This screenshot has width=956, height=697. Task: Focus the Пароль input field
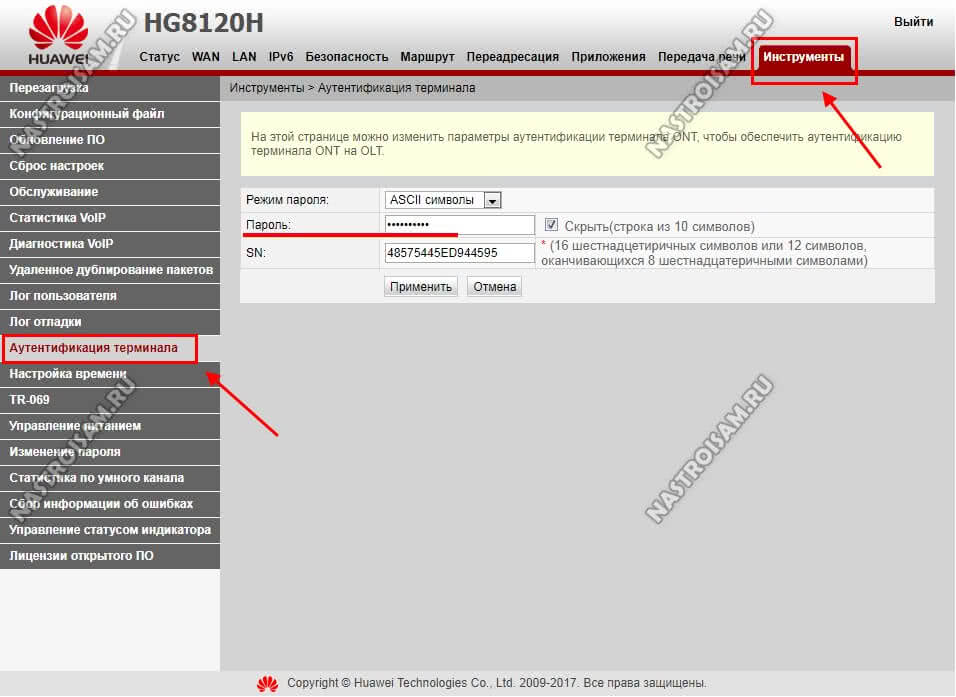click(460, 226)
